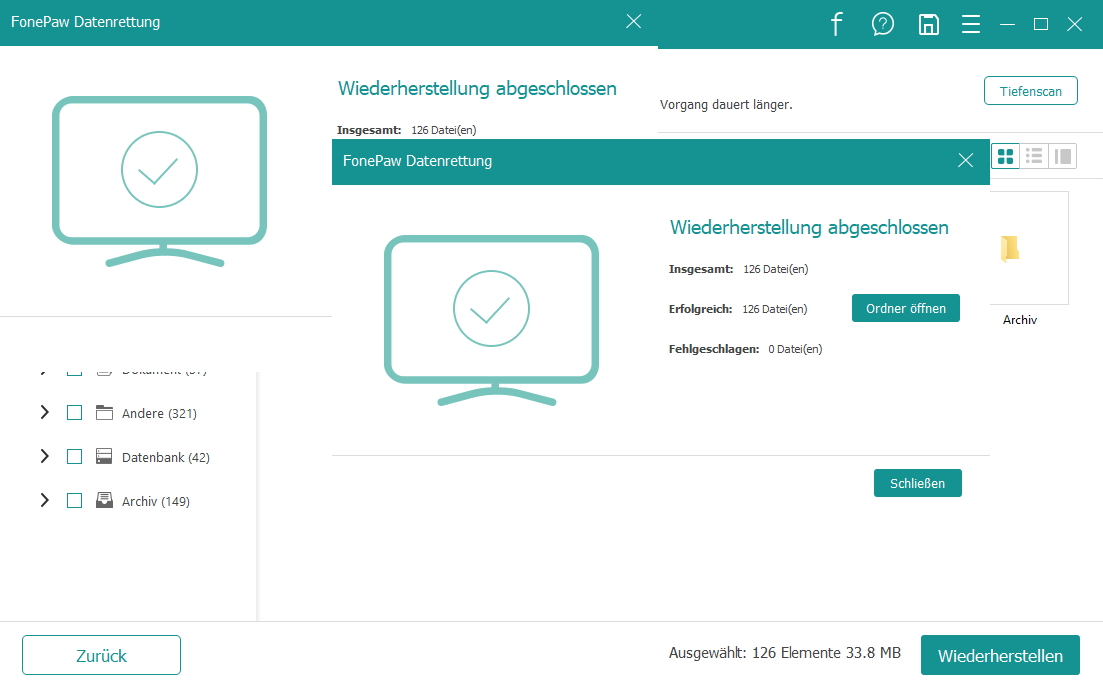This screenshot has width=1103, height=692.
Task: Click the Archiv category icon in tree
Action: (104, 500)
